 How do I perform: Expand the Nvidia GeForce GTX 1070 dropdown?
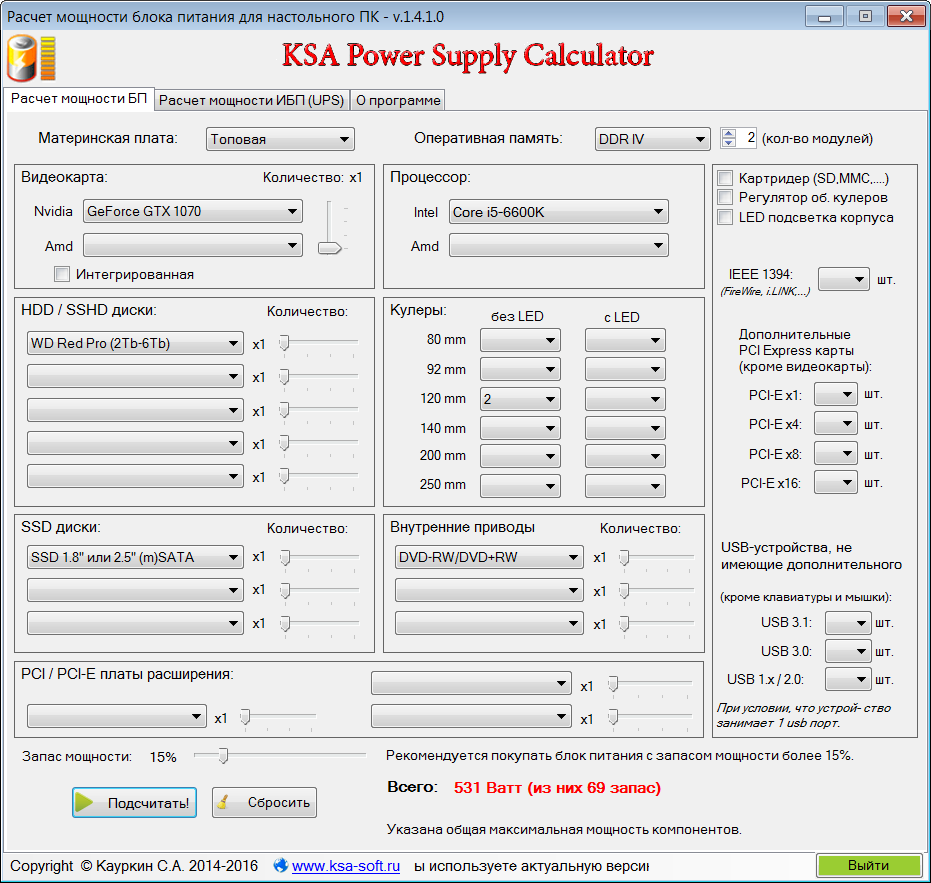pyautogui.click(x=193, y=211)
